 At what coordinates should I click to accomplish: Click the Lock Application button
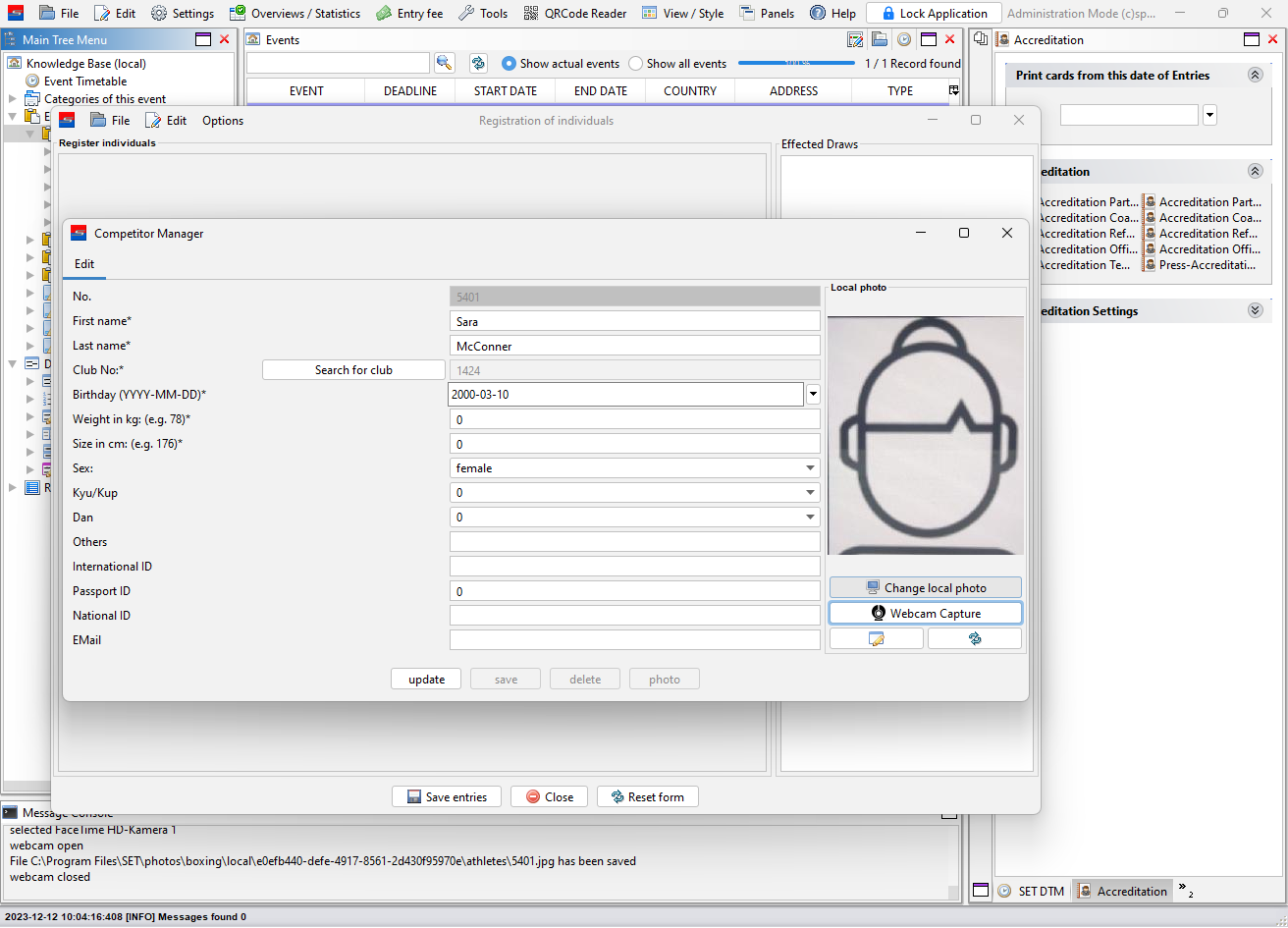933,14
